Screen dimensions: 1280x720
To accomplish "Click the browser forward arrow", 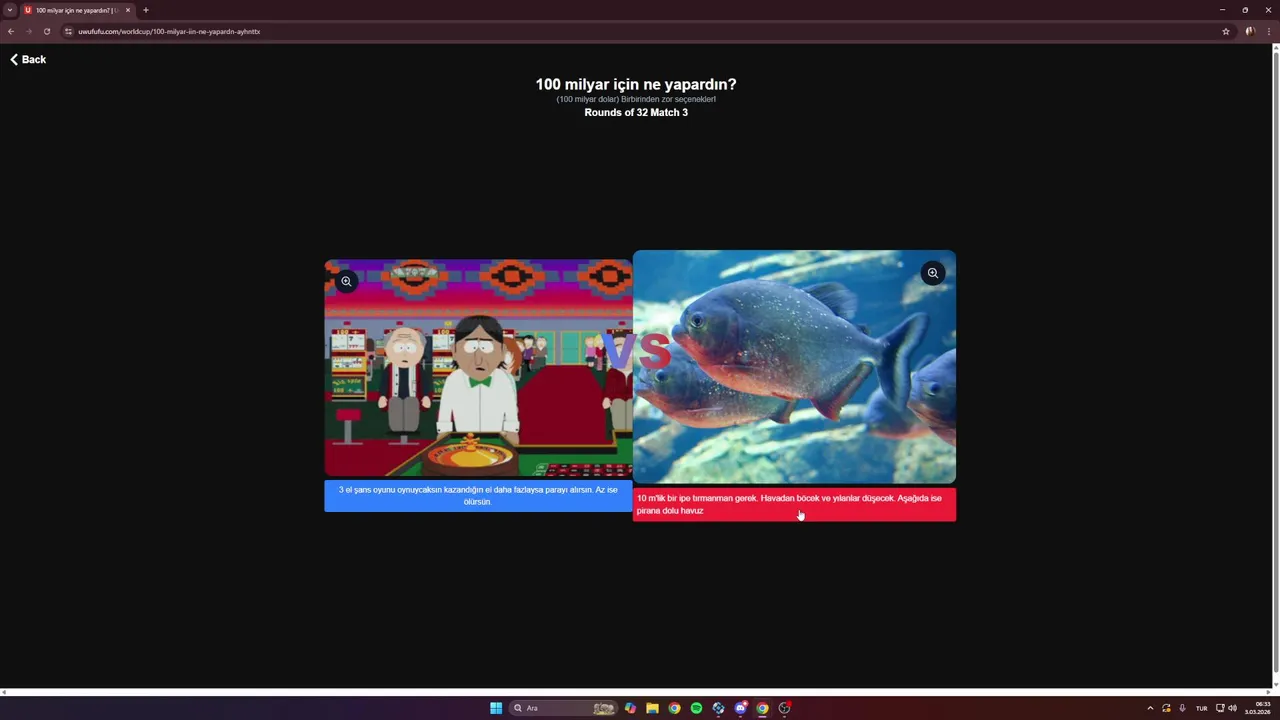I will tap(28, 31).
